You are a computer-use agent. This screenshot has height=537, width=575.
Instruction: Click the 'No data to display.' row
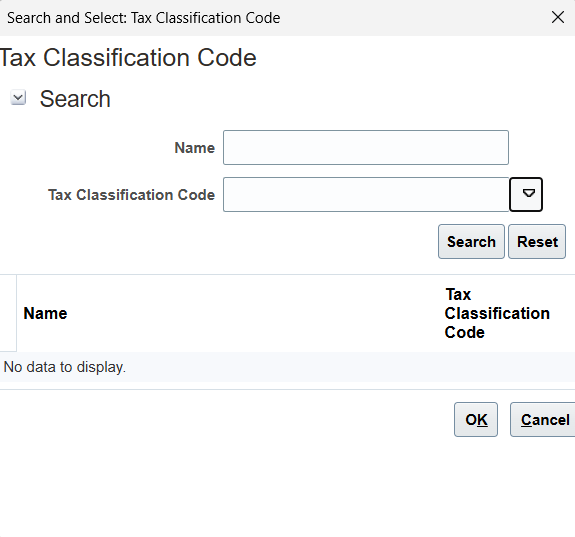coord(288,367)
